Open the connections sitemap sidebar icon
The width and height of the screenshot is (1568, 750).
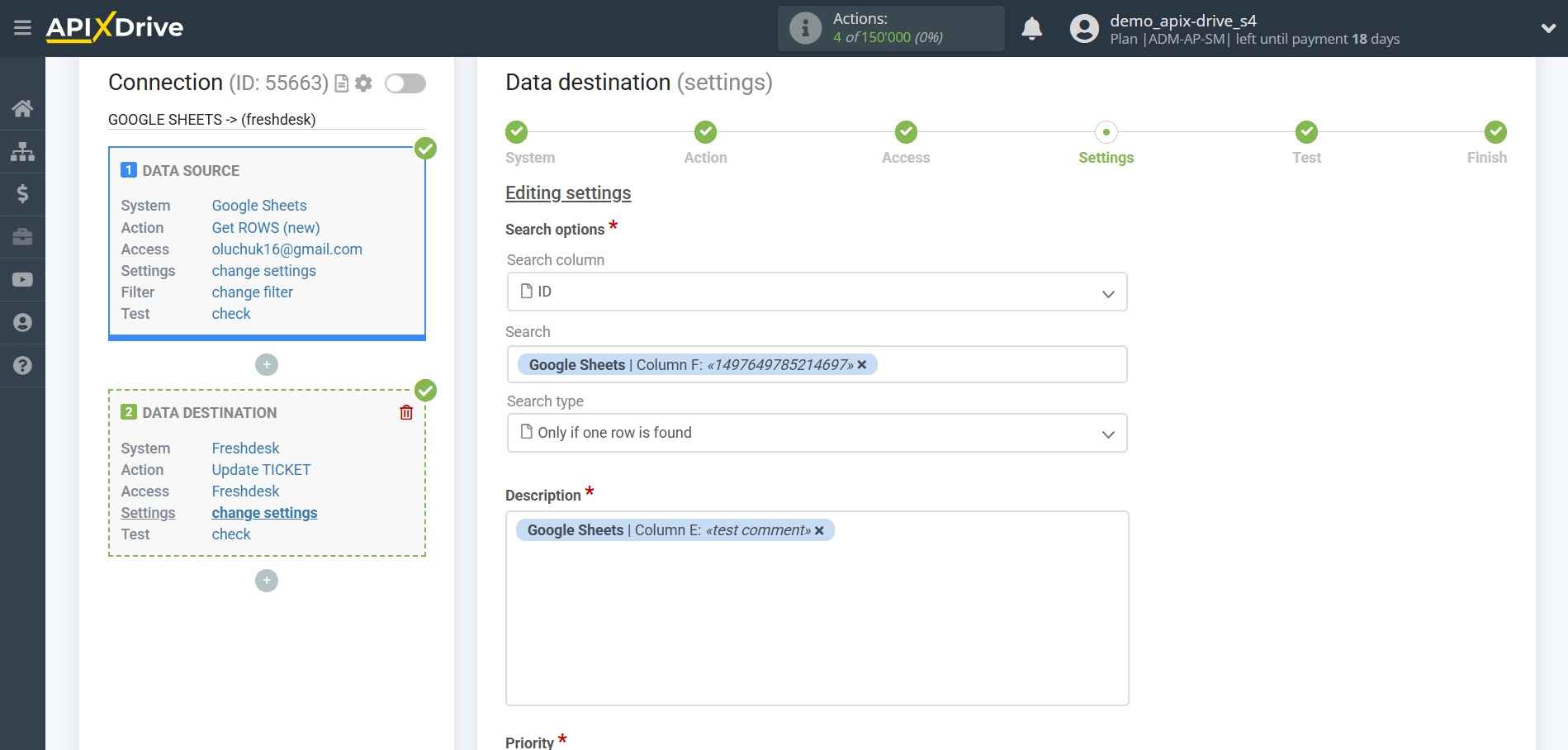[x=22, y=151]
